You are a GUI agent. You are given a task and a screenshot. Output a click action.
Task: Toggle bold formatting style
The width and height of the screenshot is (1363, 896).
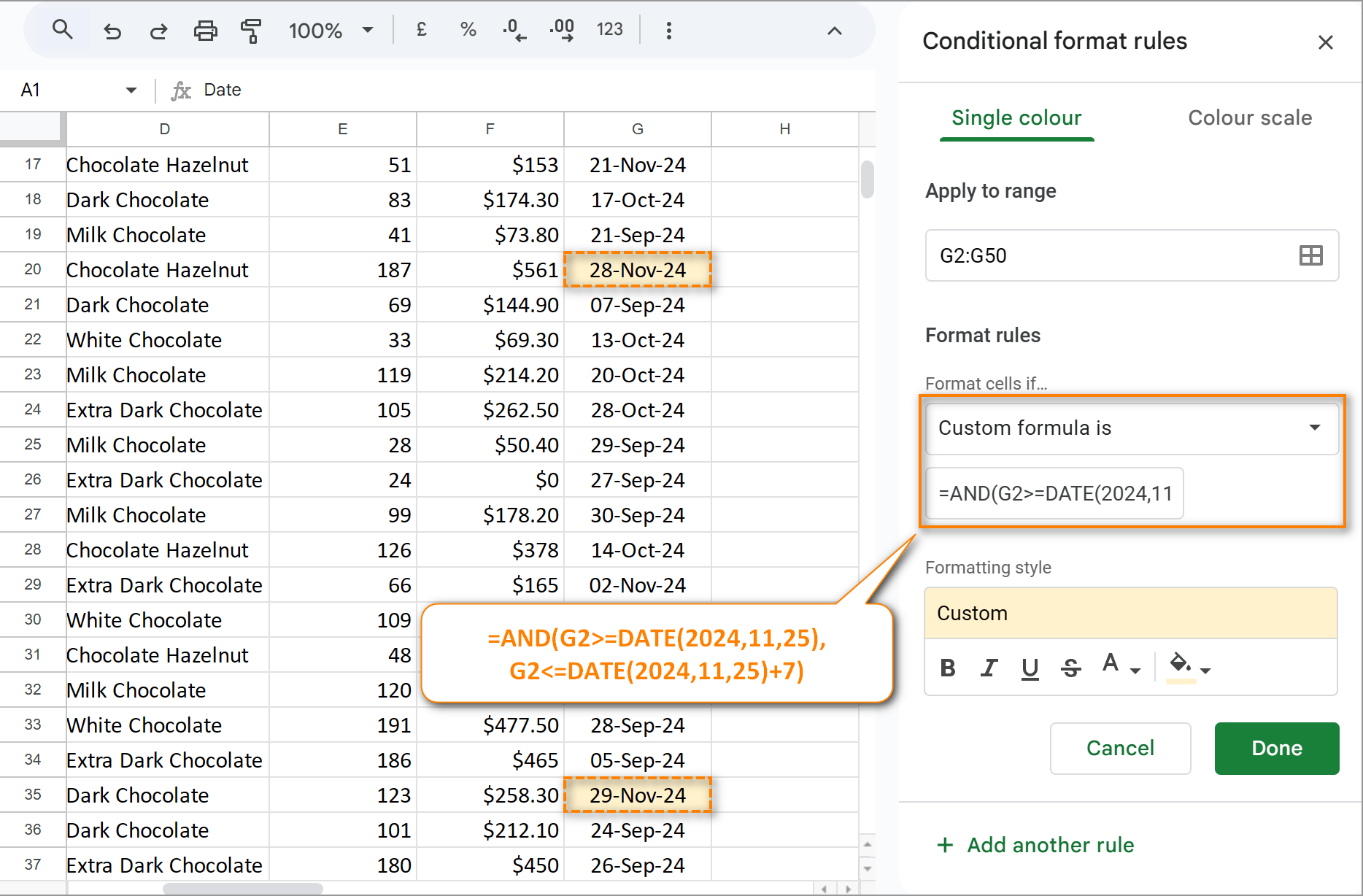948,668
